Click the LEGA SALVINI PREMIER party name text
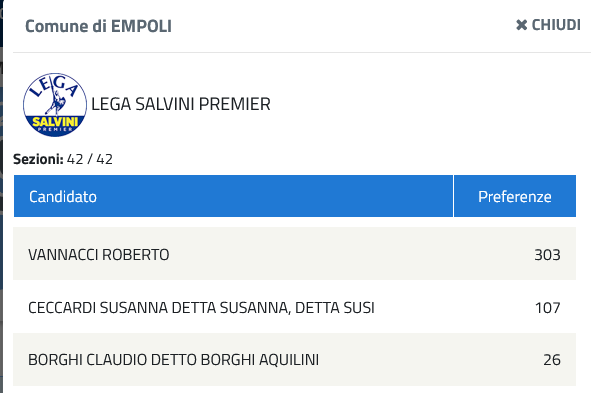Viewport: 599px width, 393px height. (x=181, y=104)
